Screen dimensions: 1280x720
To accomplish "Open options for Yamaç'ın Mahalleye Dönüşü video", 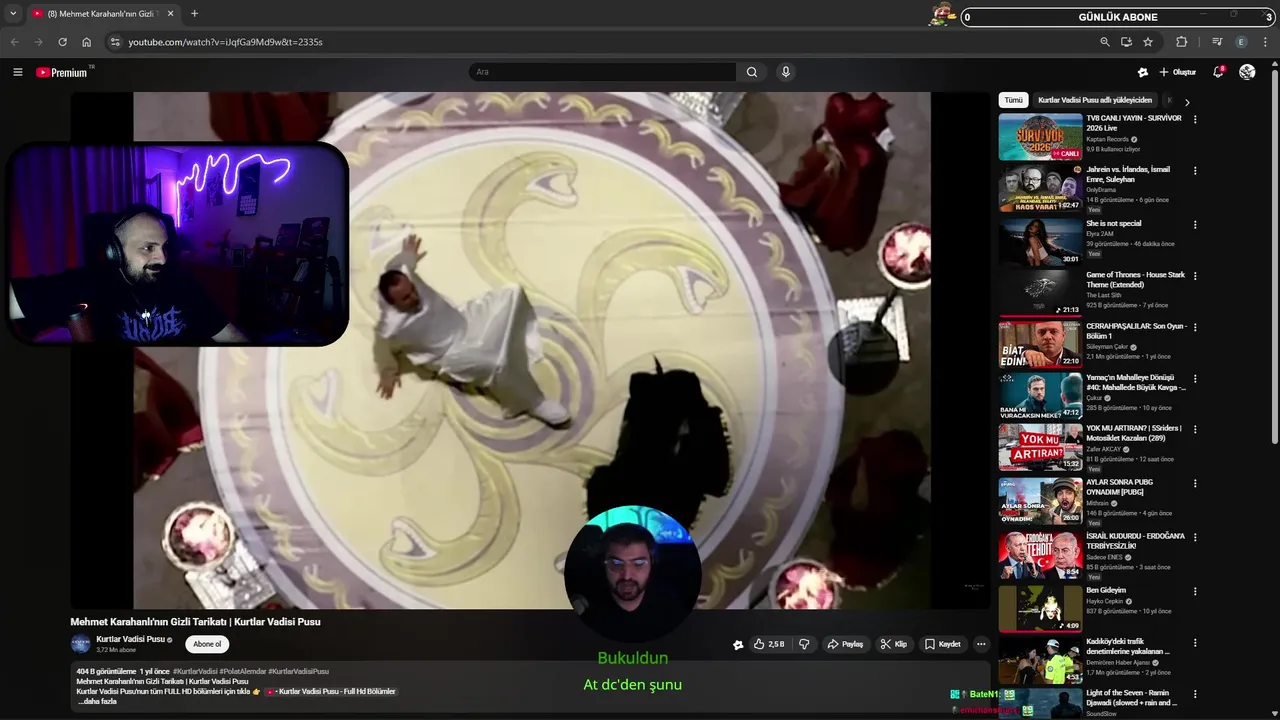I will 1195,378.
